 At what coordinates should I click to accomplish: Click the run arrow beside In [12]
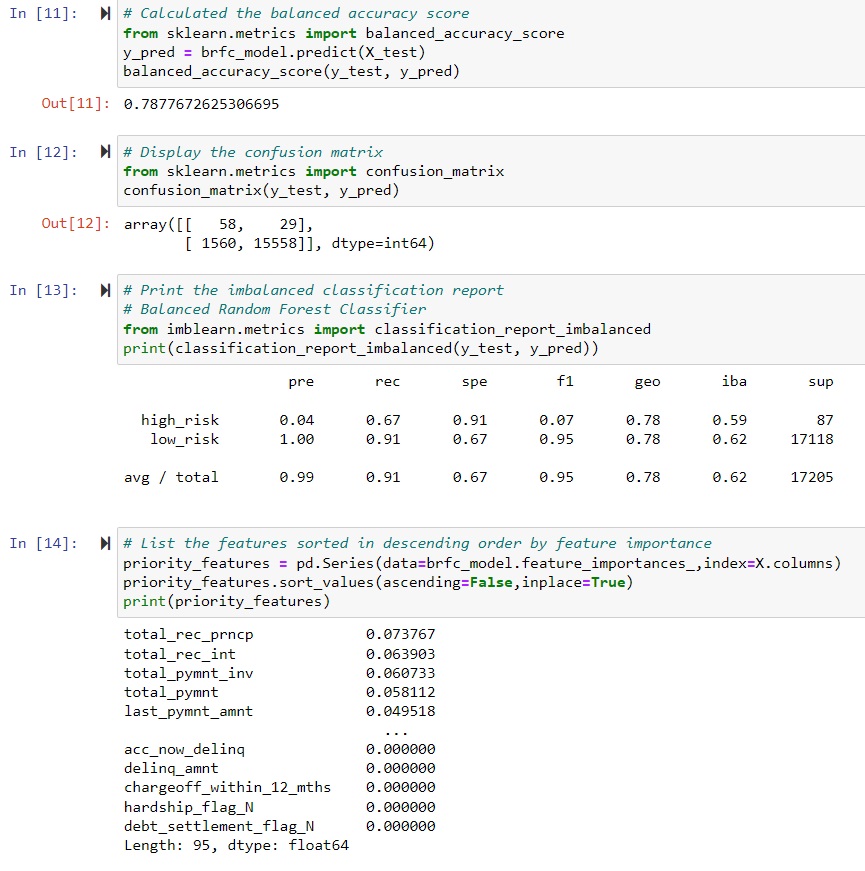103,152
